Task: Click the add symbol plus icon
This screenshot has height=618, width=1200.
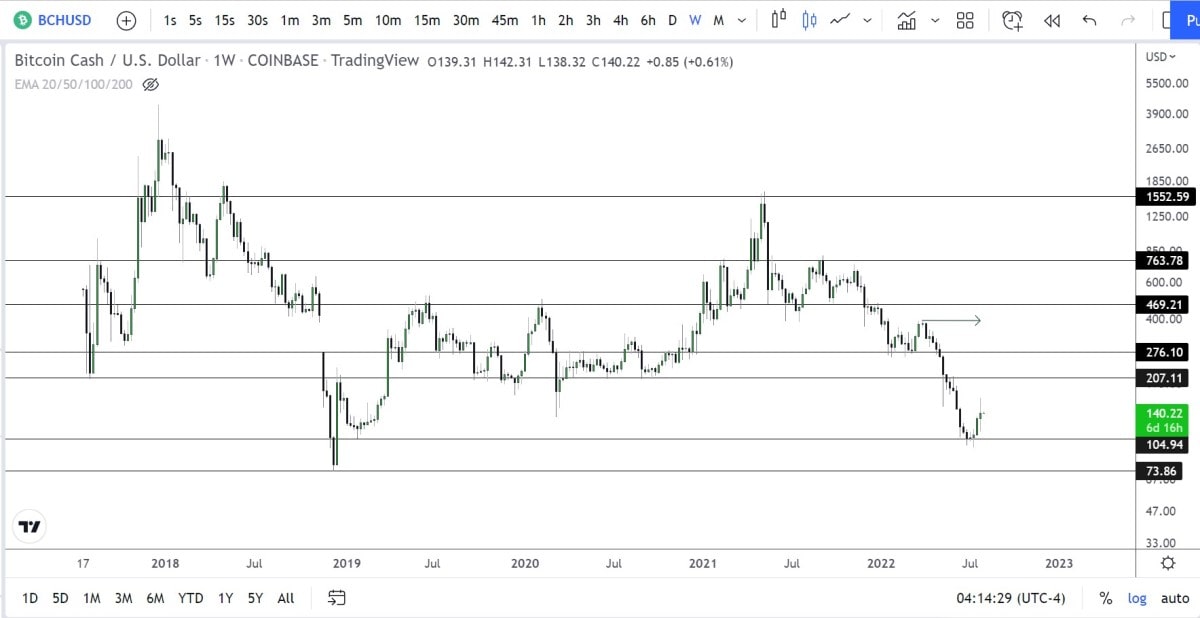Action: (126, 20)
